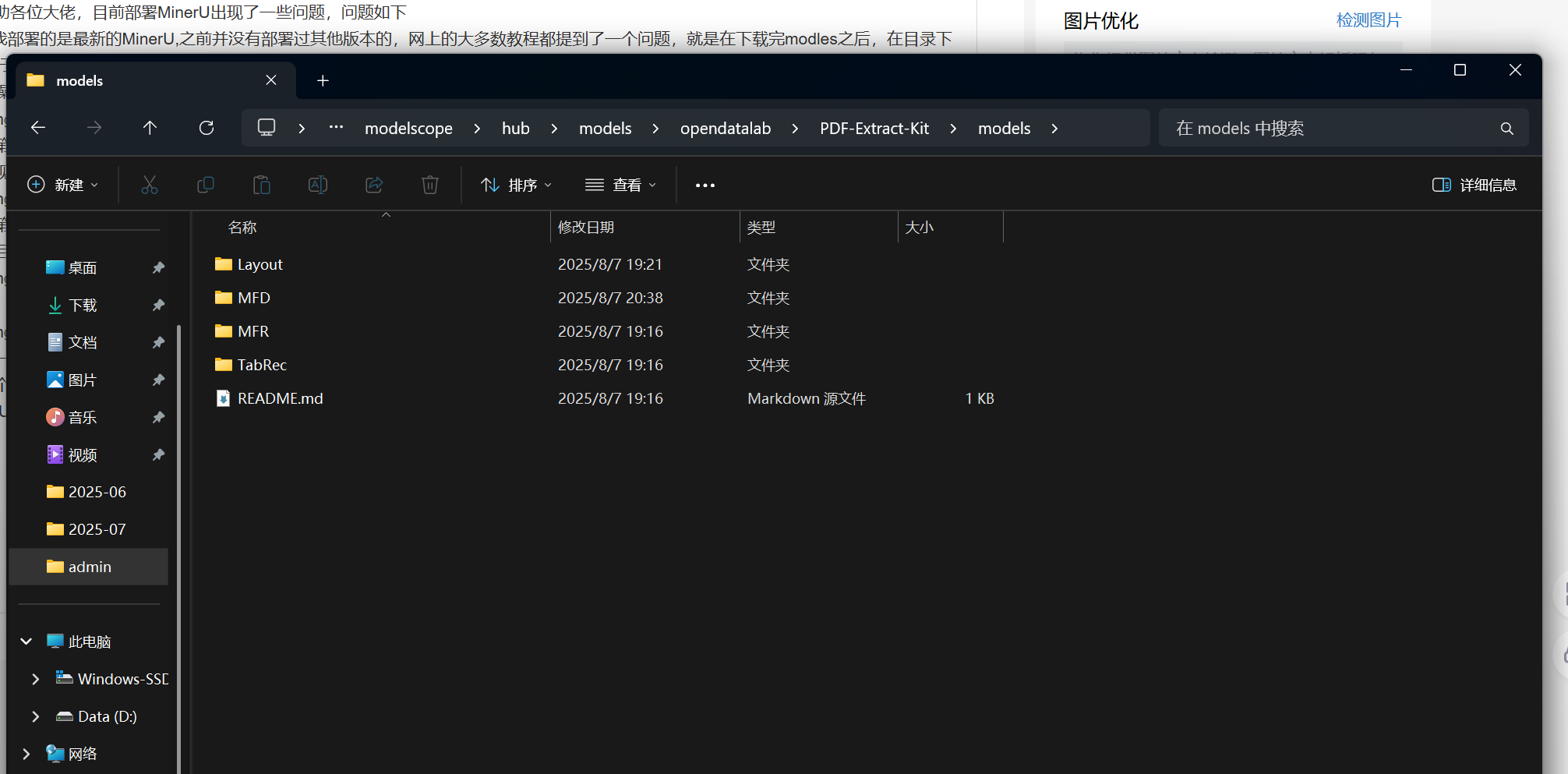Navigate to modelscope in breadcrumb
This screenshot has width=1568, height=774.
point(408,129)
